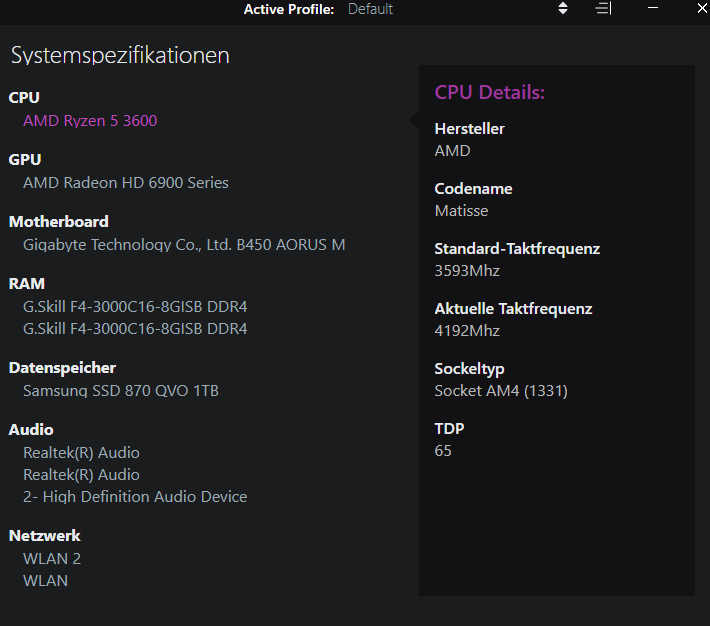The height and width of the screenshot is (626, 710).
Task: Click the CPU section label
Action: (24, 97)
